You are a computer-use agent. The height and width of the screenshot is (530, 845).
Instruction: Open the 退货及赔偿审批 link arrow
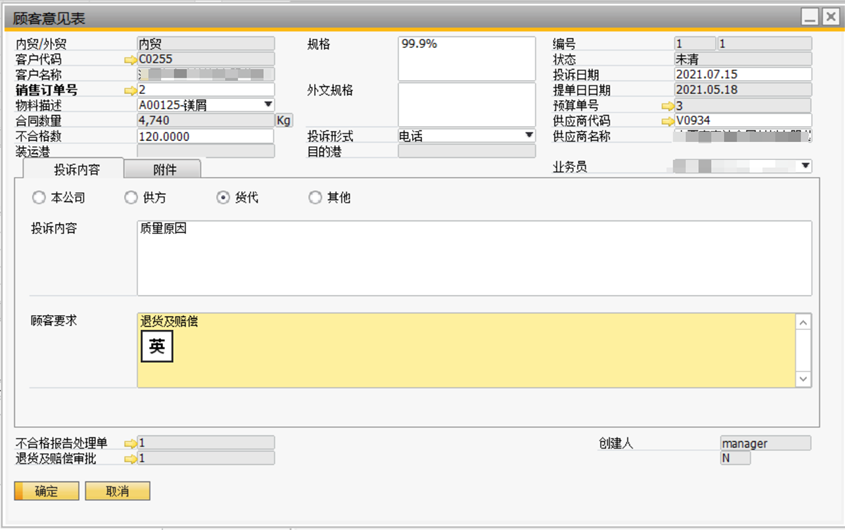130,459
